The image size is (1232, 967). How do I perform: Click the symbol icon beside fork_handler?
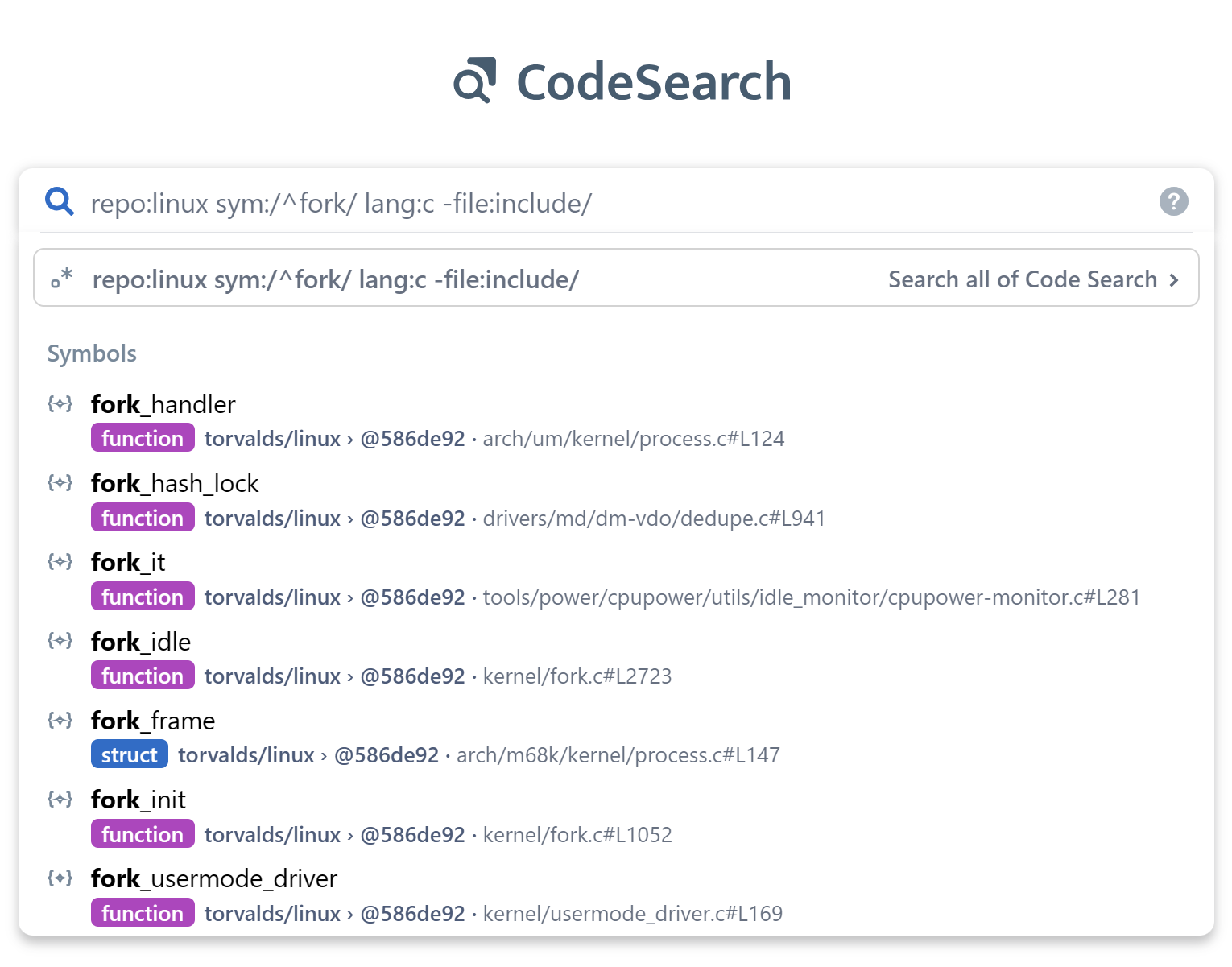tap(60, 403)
